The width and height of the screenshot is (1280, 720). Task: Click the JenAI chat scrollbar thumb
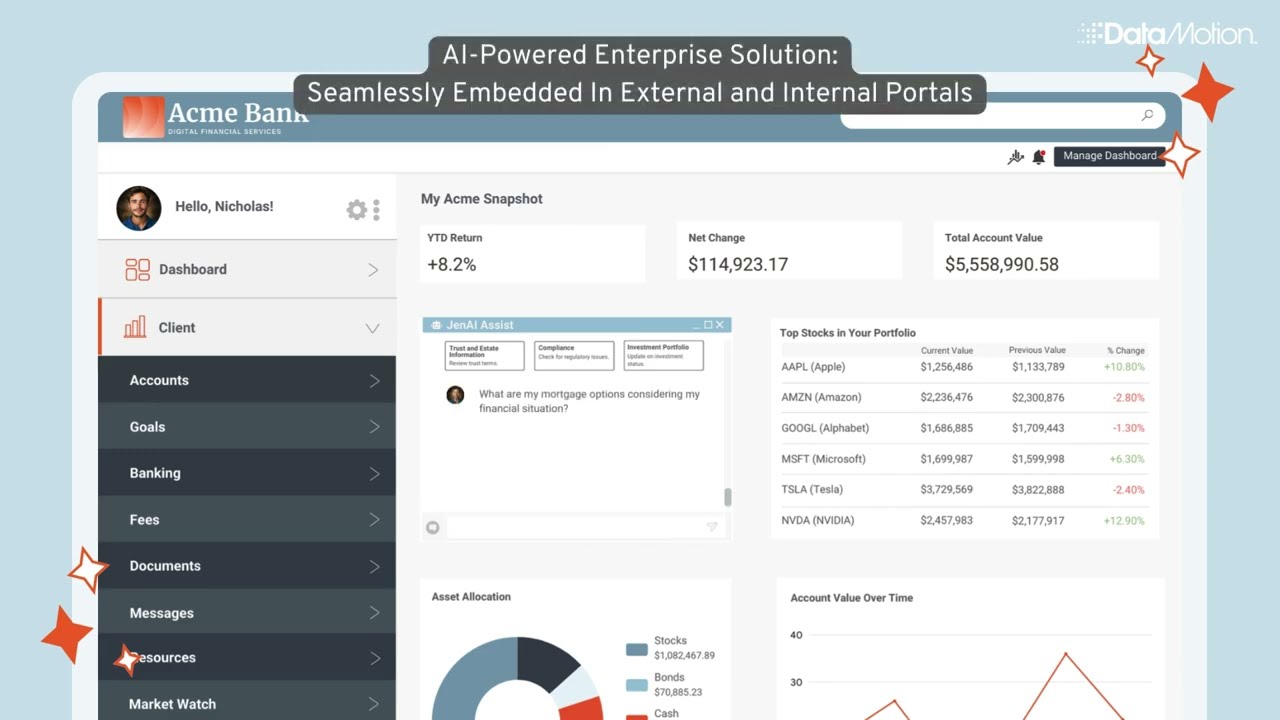(728, 497)
